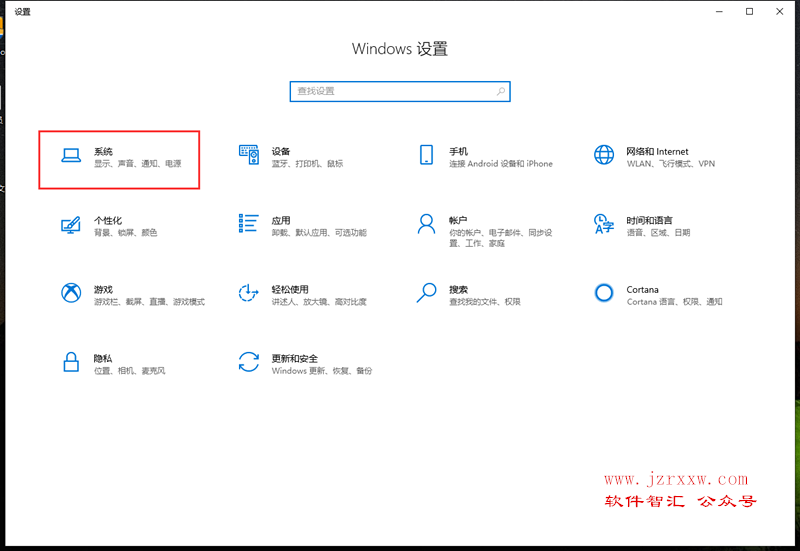Open the 搜索 magnifier icon

point(426,293)
